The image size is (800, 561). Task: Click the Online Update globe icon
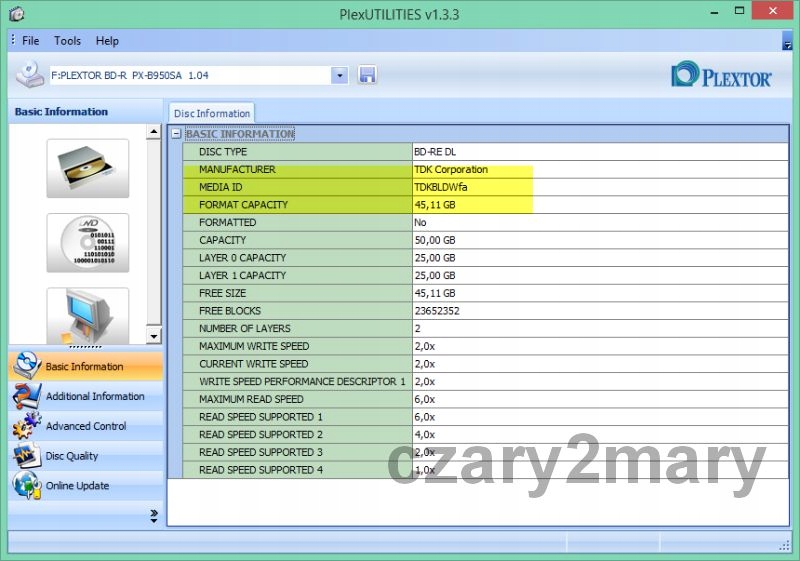[x=27, y=485]
